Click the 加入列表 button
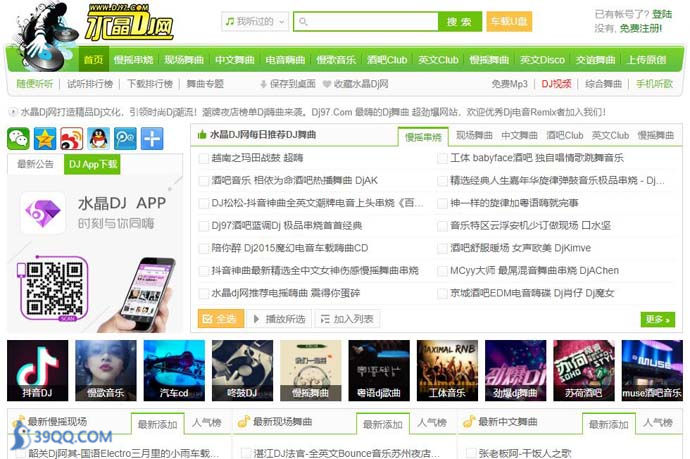Image resolution: width=690 pixels, height=459 pixels. 347,319
